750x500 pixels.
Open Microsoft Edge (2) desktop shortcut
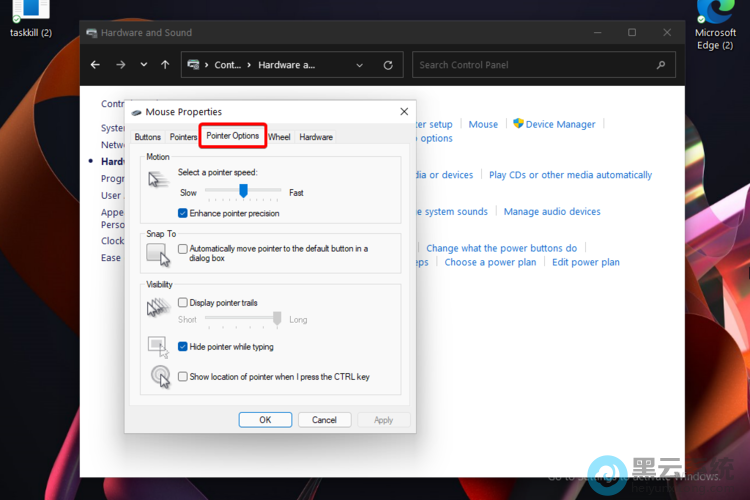(715, 18)
